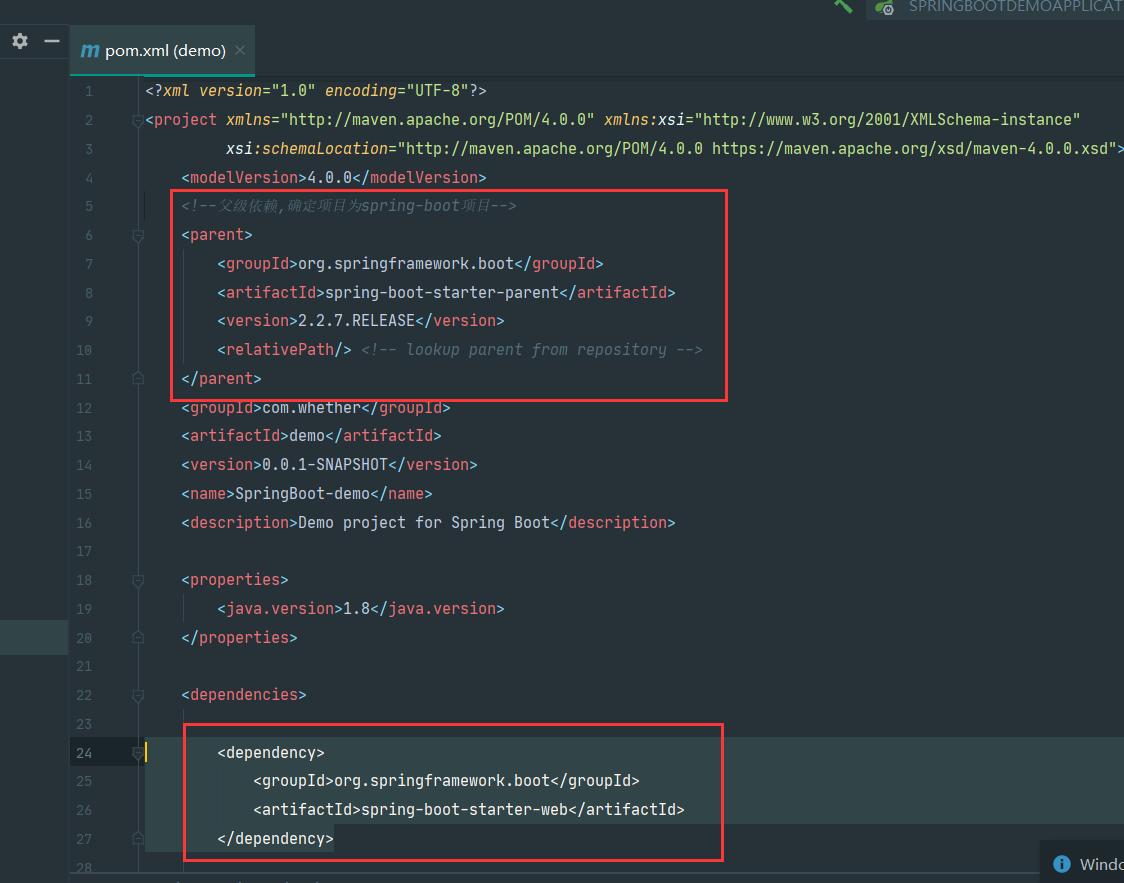The image size is (1124, 883).
Task: Click the relativePath tag on line 10
Action: (x=285, y=350)
